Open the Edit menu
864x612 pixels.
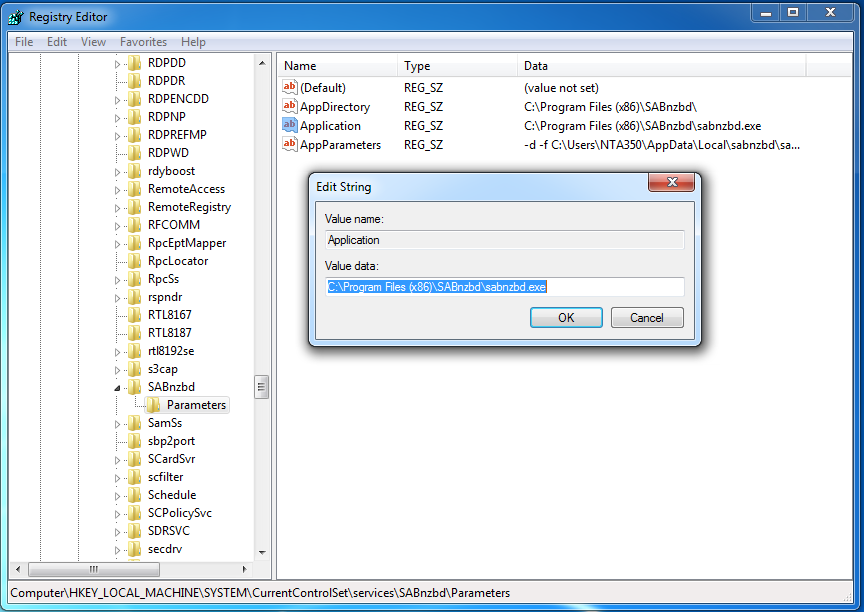(x=57, y=42)
